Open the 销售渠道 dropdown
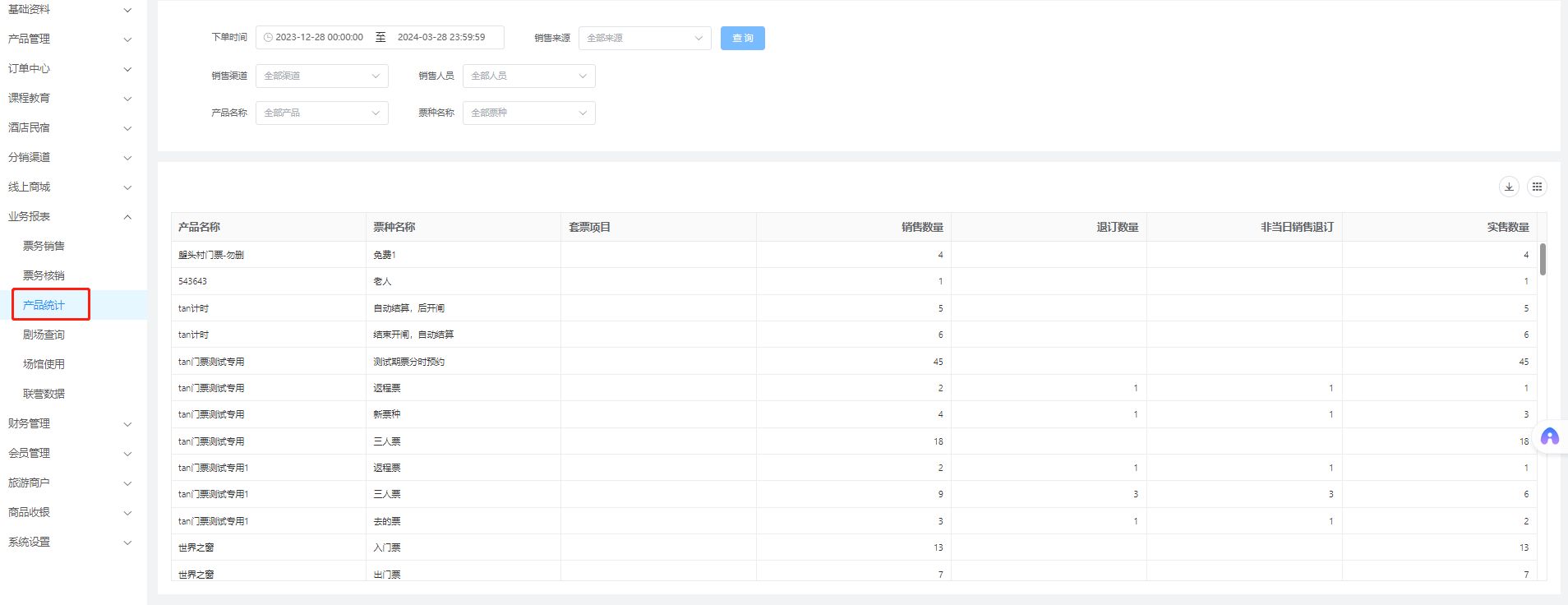The width and height of the screenshot is (1568, 605). (321, 76)
